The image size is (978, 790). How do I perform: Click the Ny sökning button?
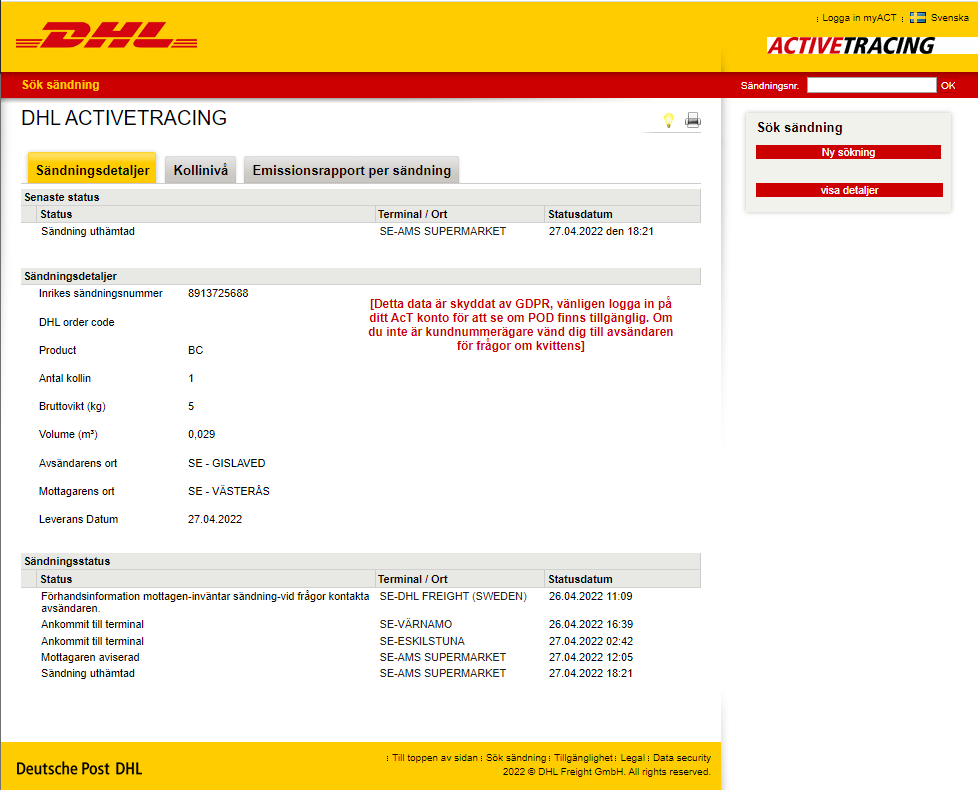tap(848, 152)
